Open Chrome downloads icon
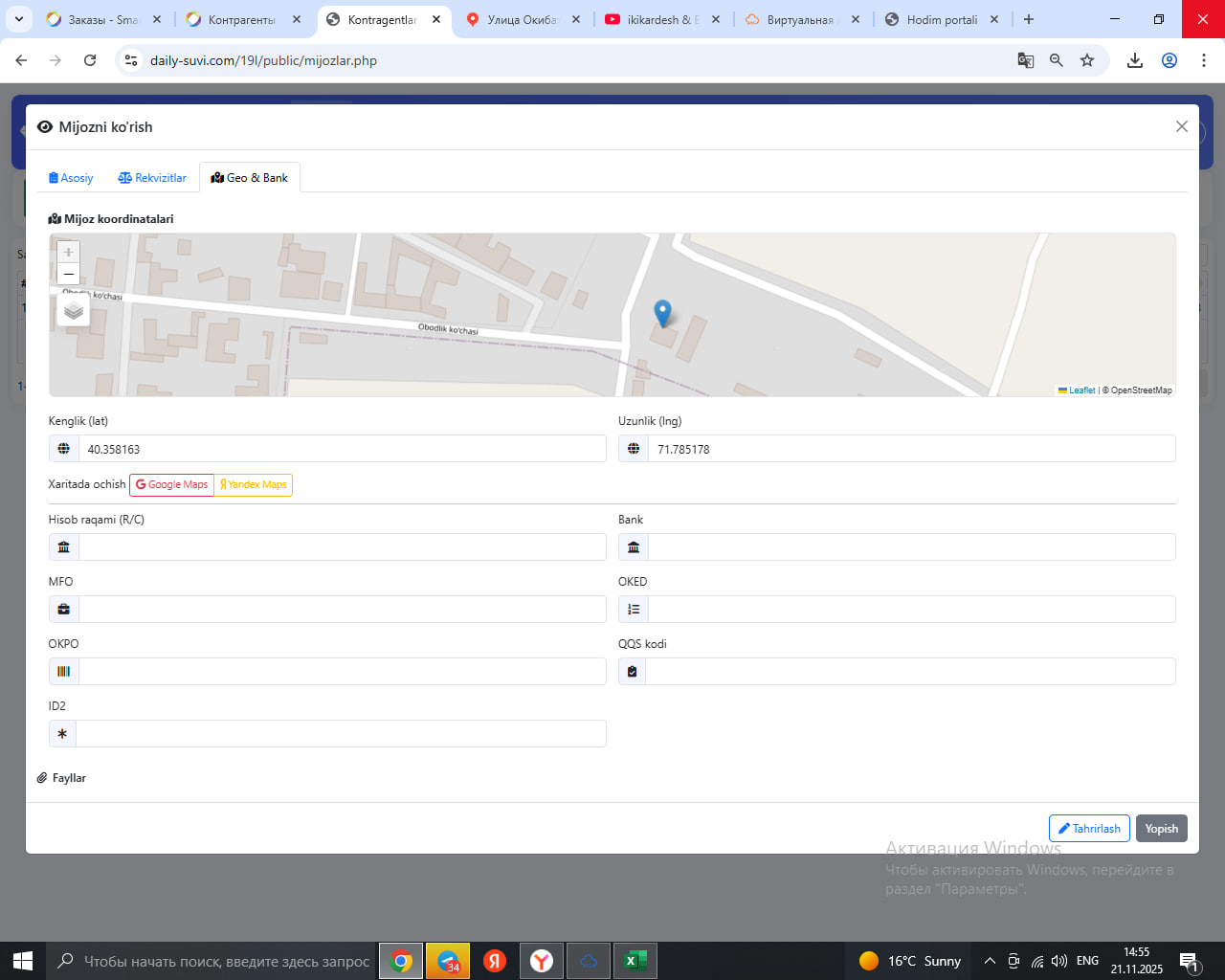This screenshot has width=1225, height=980. 1135,60
